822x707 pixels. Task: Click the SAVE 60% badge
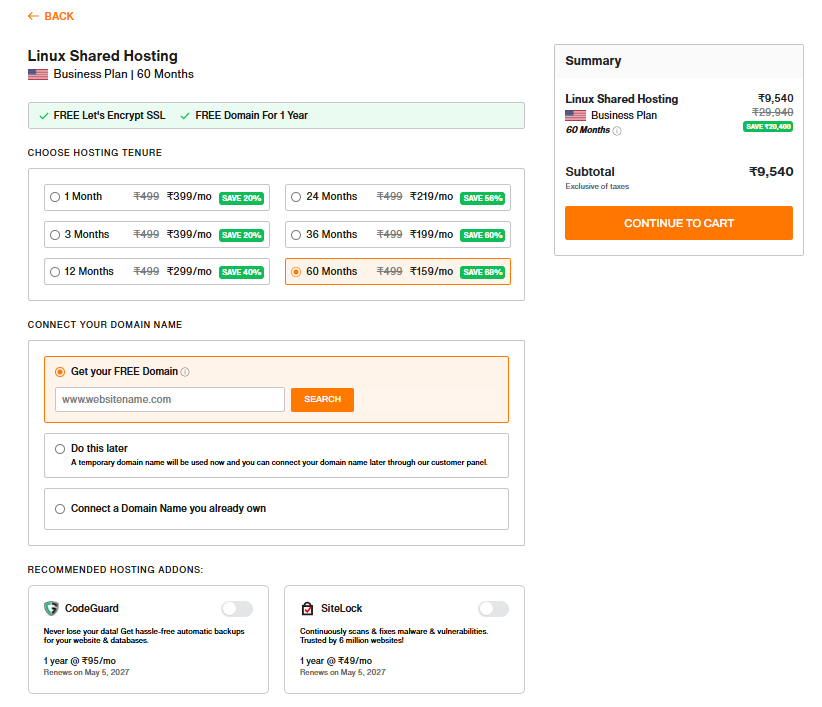[483, 235]
